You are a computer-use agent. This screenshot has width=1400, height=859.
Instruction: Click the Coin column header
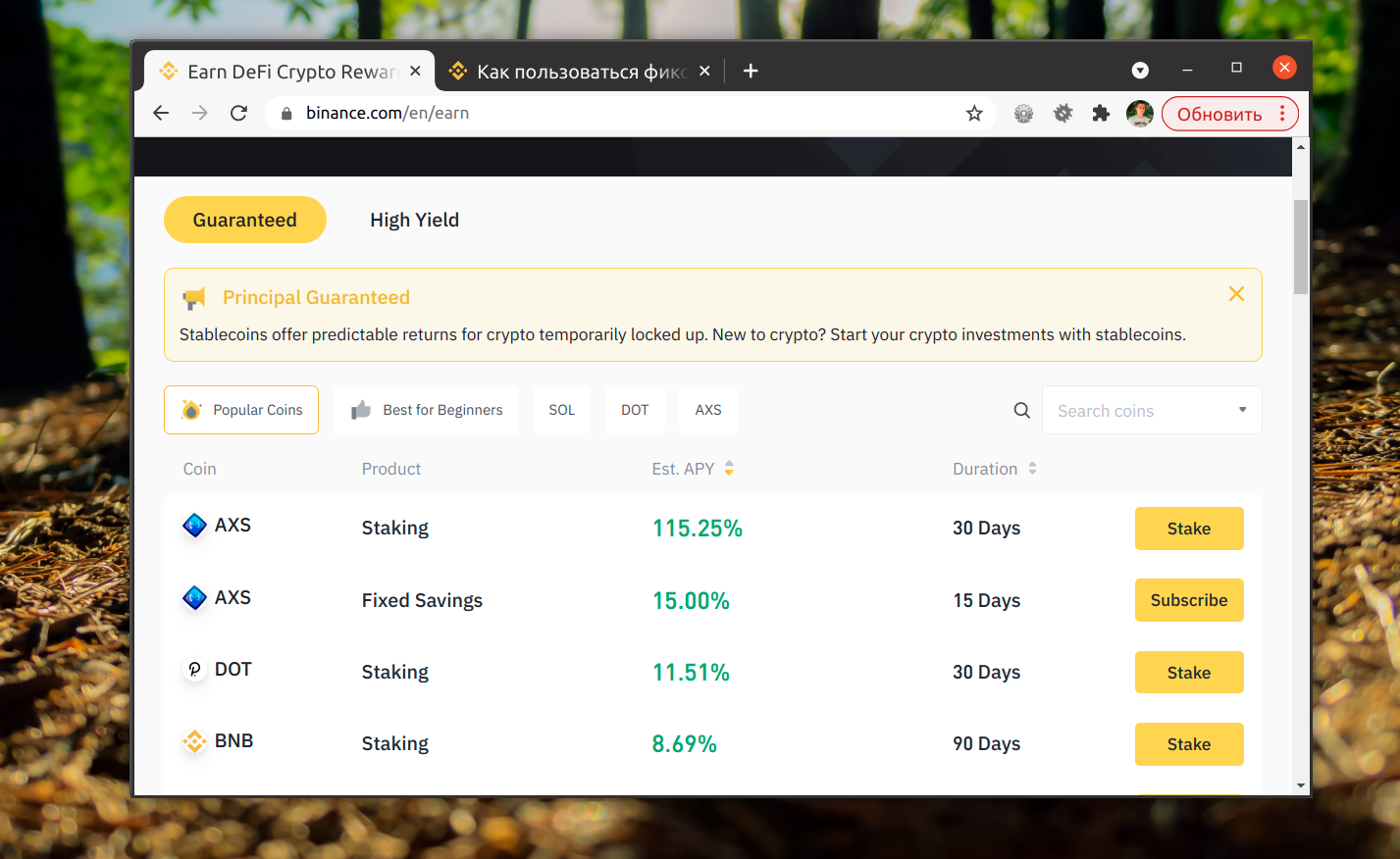[x=199, y=469]
